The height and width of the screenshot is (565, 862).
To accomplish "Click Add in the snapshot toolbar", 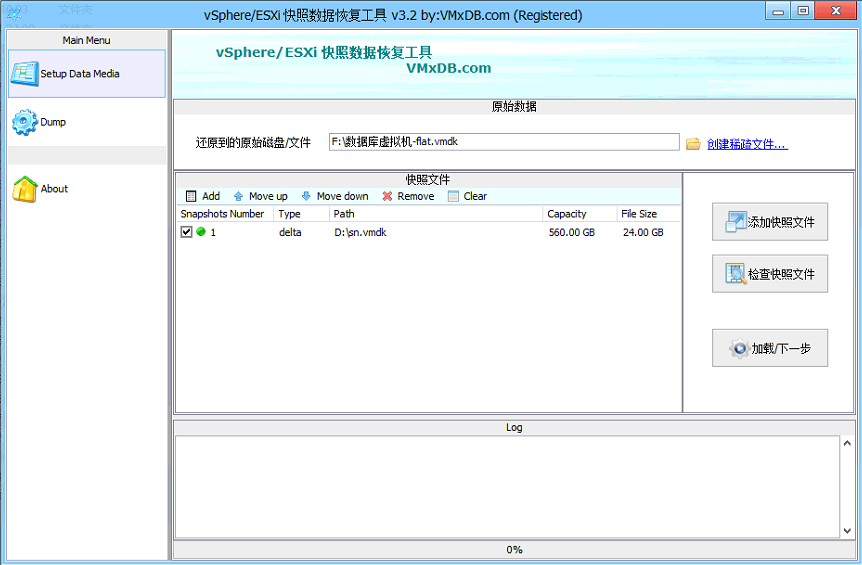I will (211, 196).
